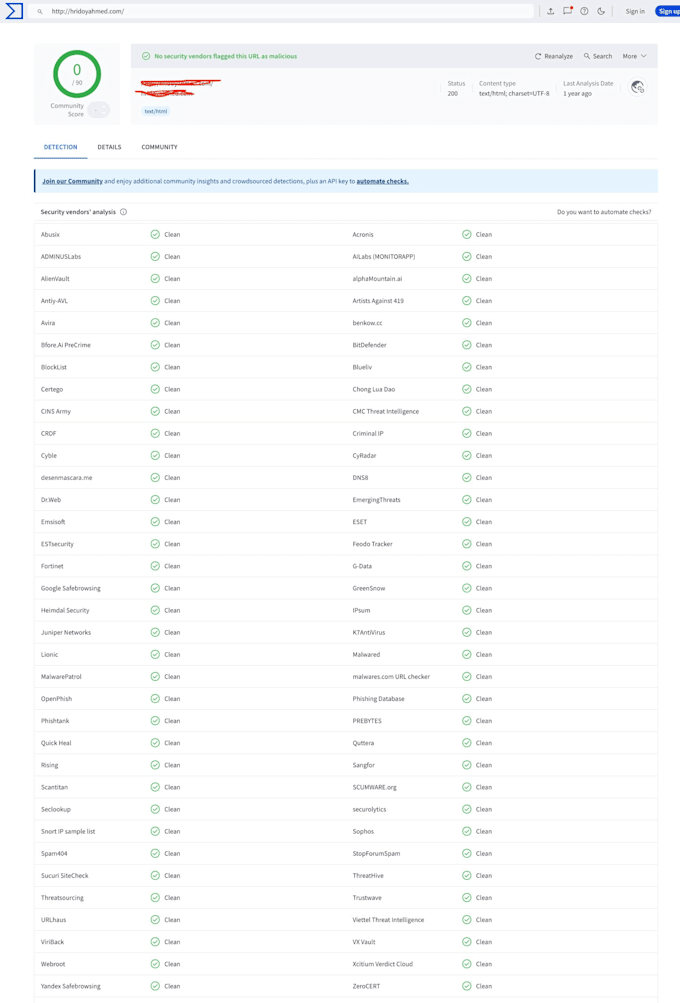Click the clean check icon for ESET

[x=466, y=522]
